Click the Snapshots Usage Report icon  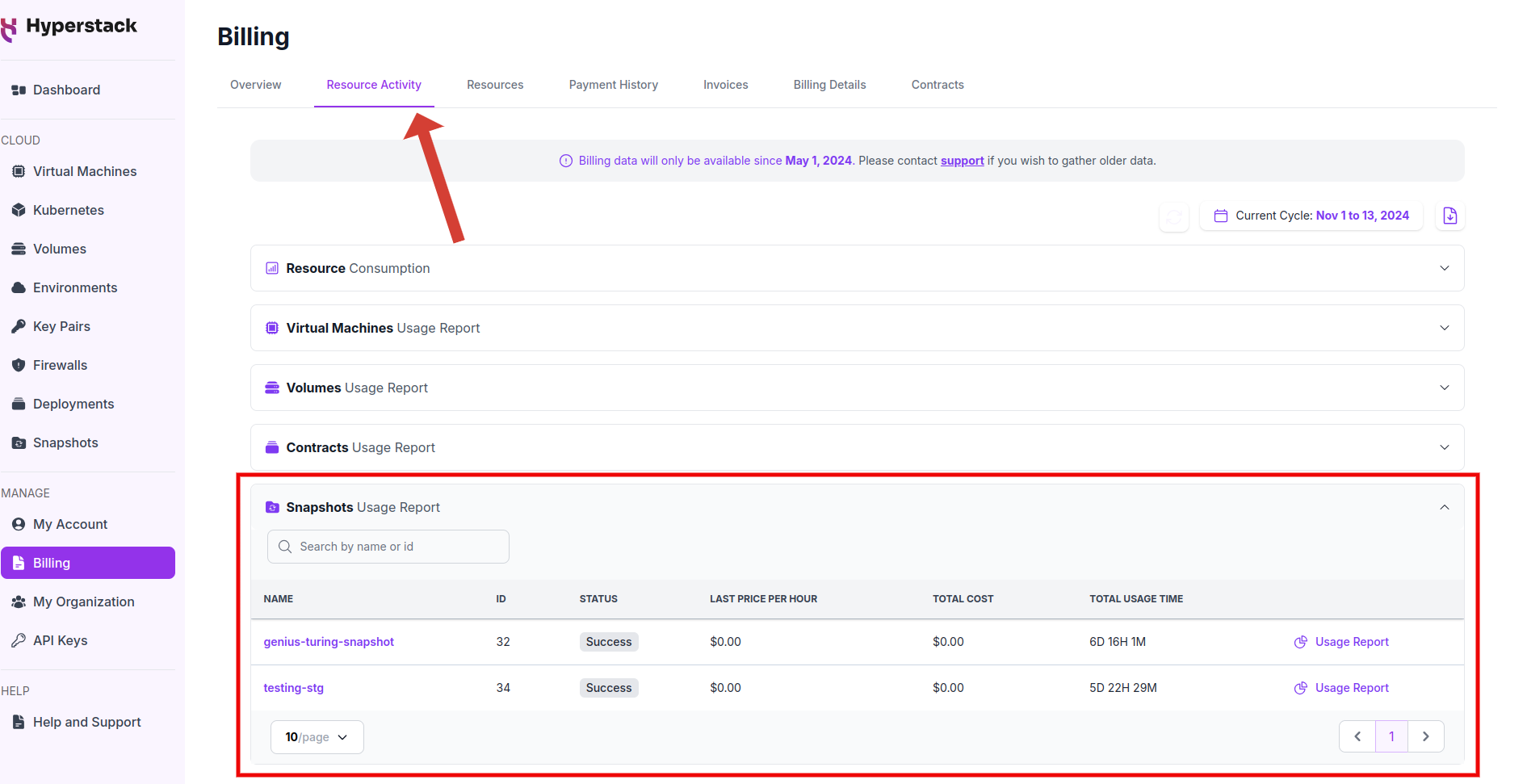tap(272, 507)
